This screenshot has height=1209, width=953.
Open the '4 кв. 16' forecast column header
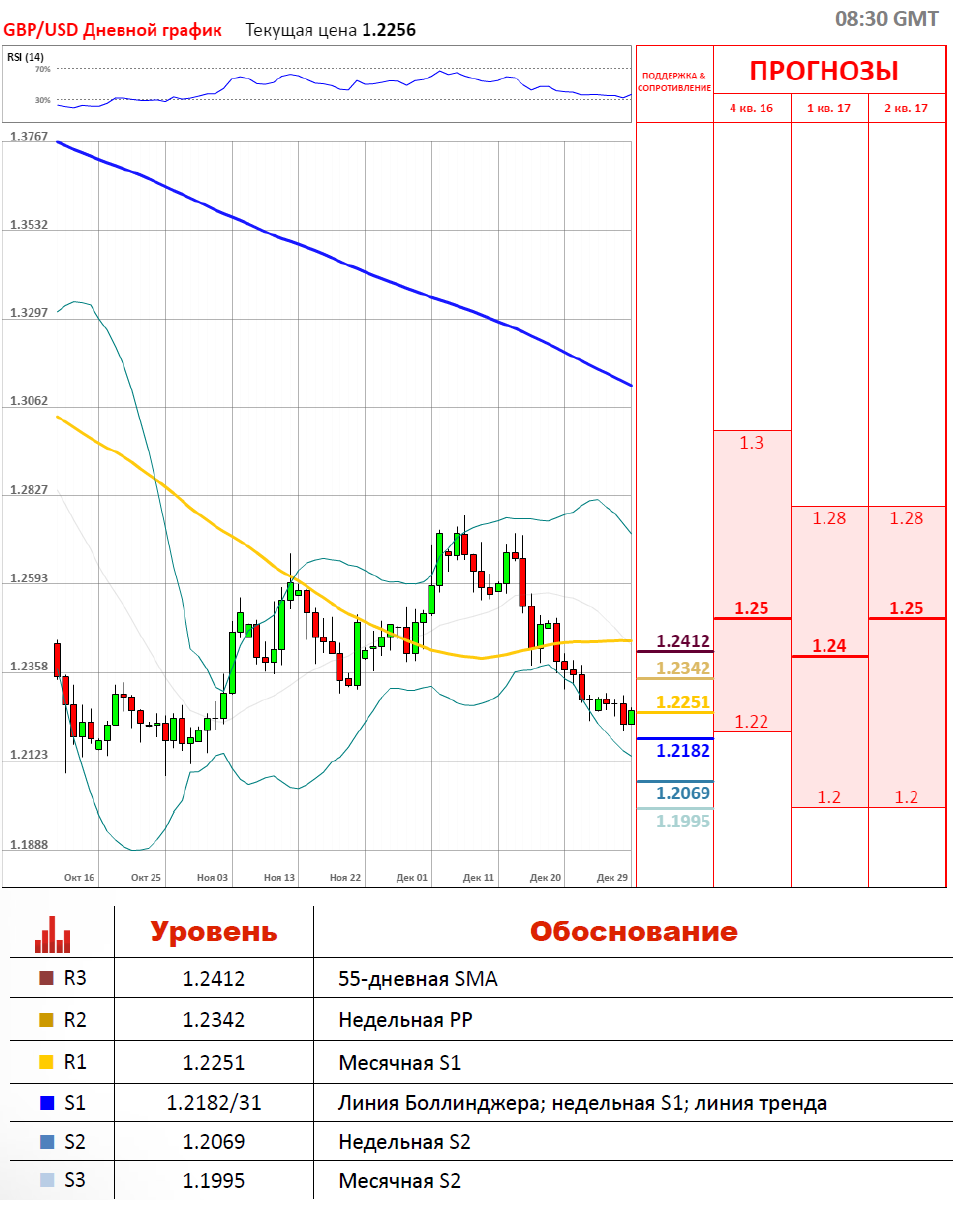point(751,108)
